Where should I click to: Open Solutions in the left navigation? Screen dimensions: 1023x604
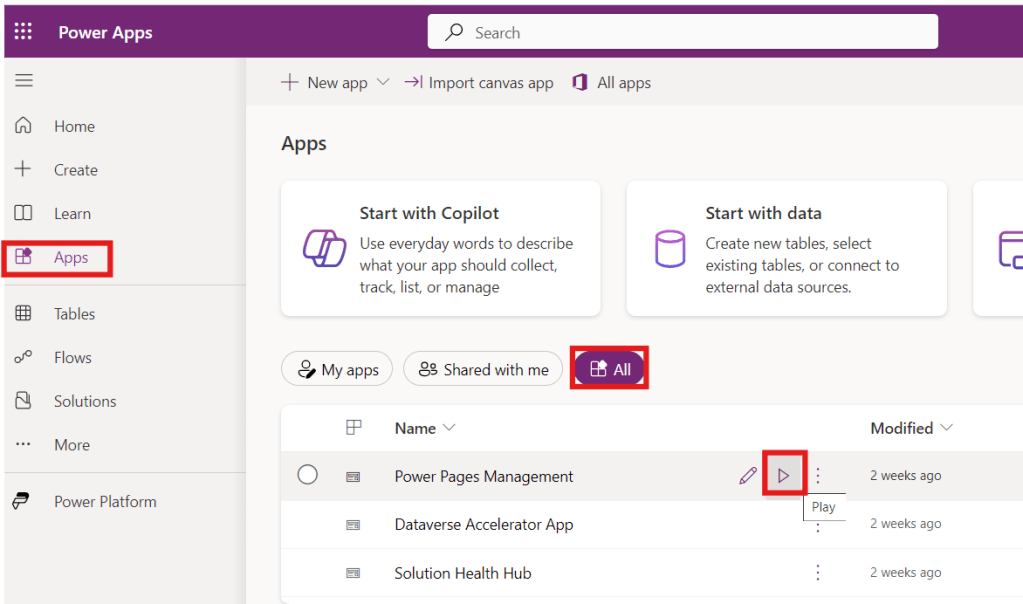(84, 401)
